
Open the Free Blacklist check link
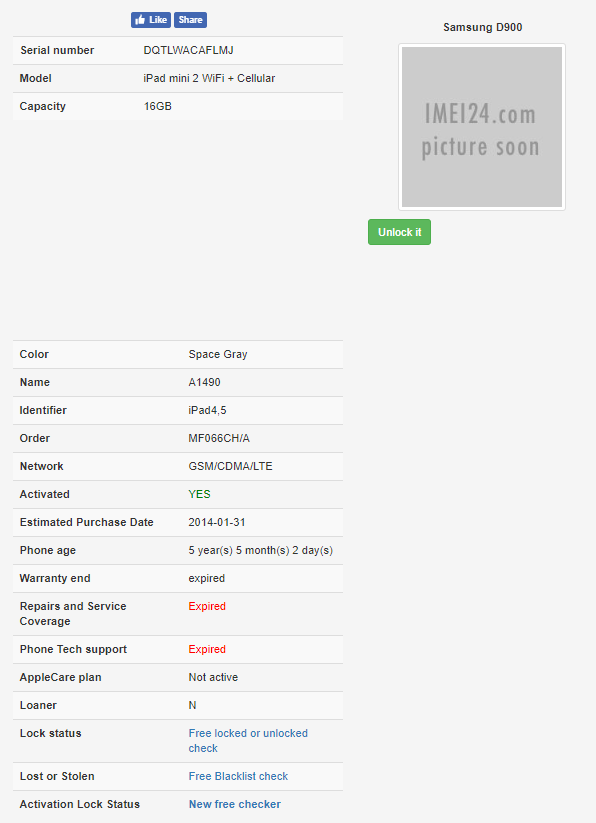(x=238, y=776)
